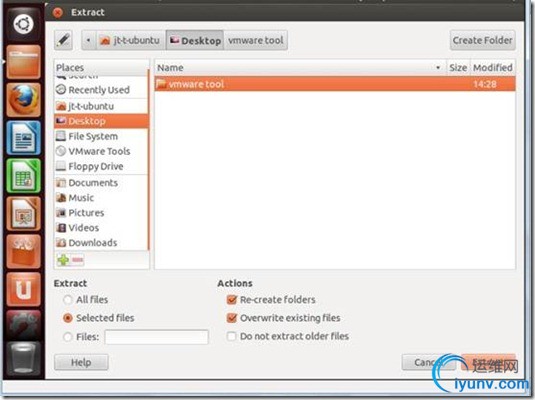Select vmware tool in the path bar
535x400 pixels.
[256, 40]
